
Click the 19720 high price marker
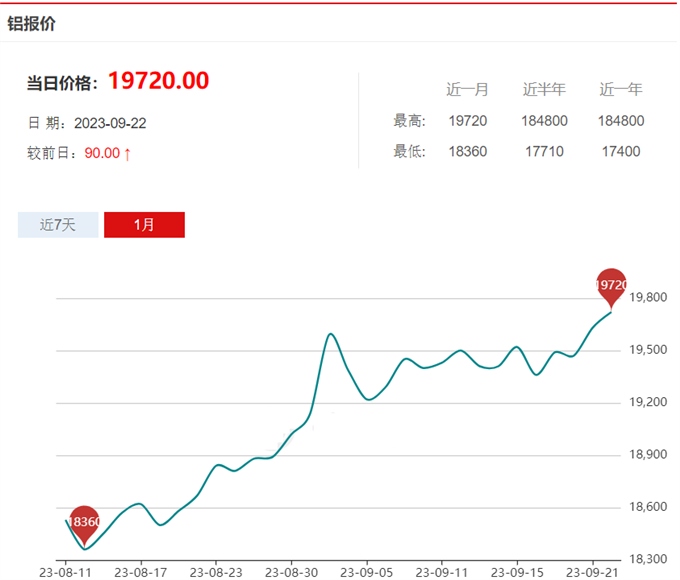pyautogui.click(x=611, y=288)
